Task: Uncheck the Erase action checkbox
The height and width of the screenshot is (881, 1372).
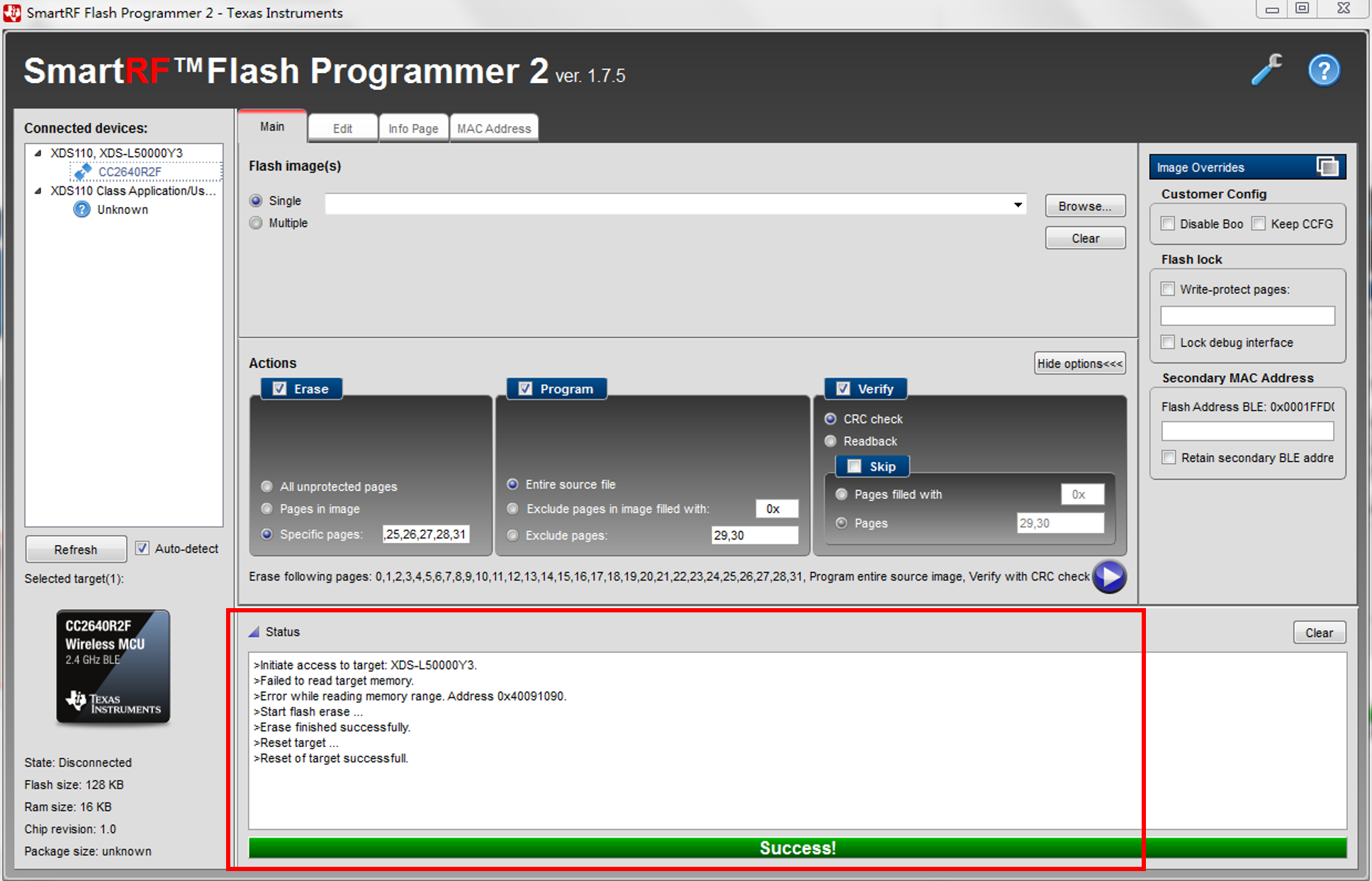Action: 280,388
